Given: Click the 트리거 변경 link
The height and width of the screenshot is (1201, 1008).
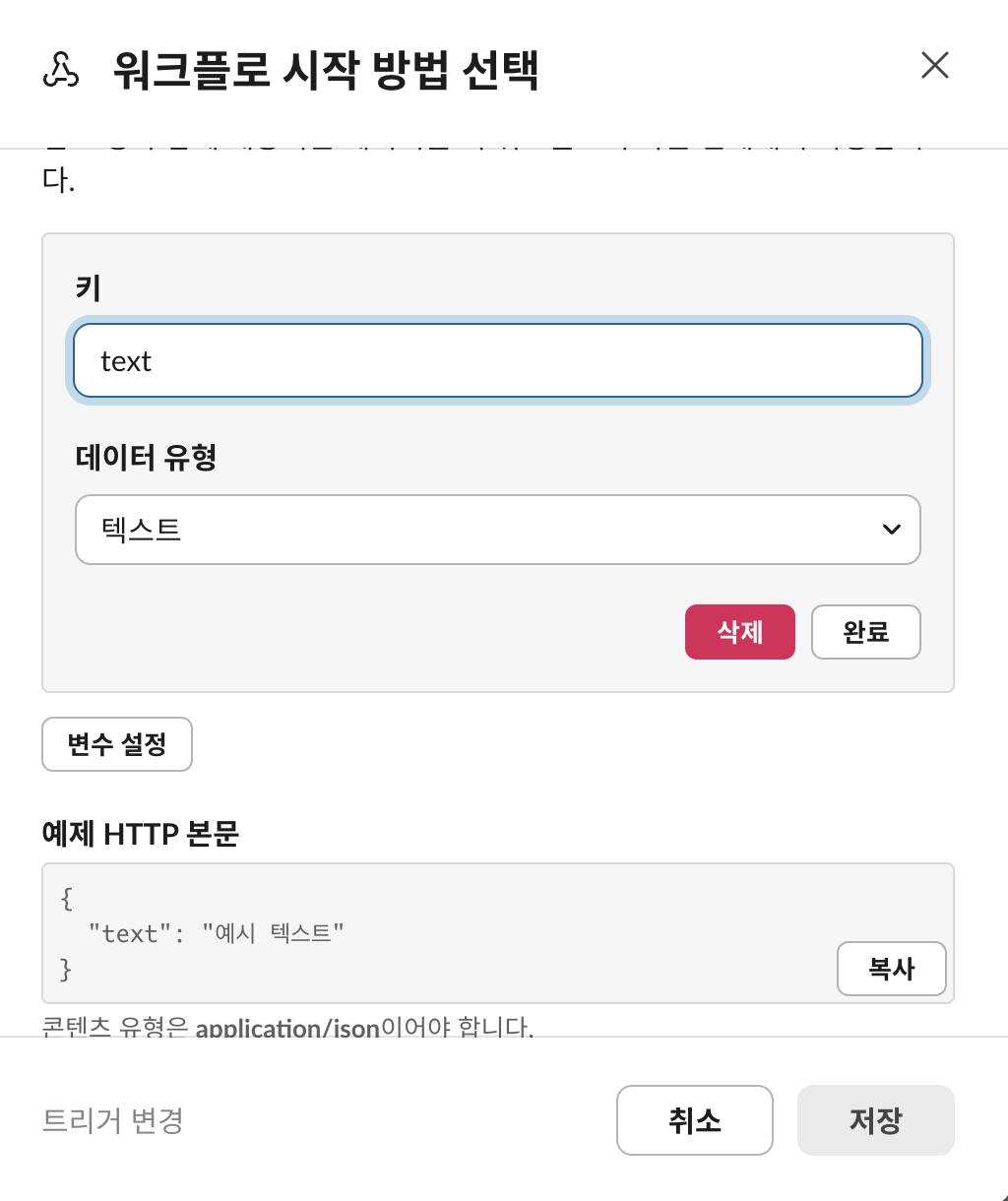Looking at the screenshot, I should point(113,1120).
